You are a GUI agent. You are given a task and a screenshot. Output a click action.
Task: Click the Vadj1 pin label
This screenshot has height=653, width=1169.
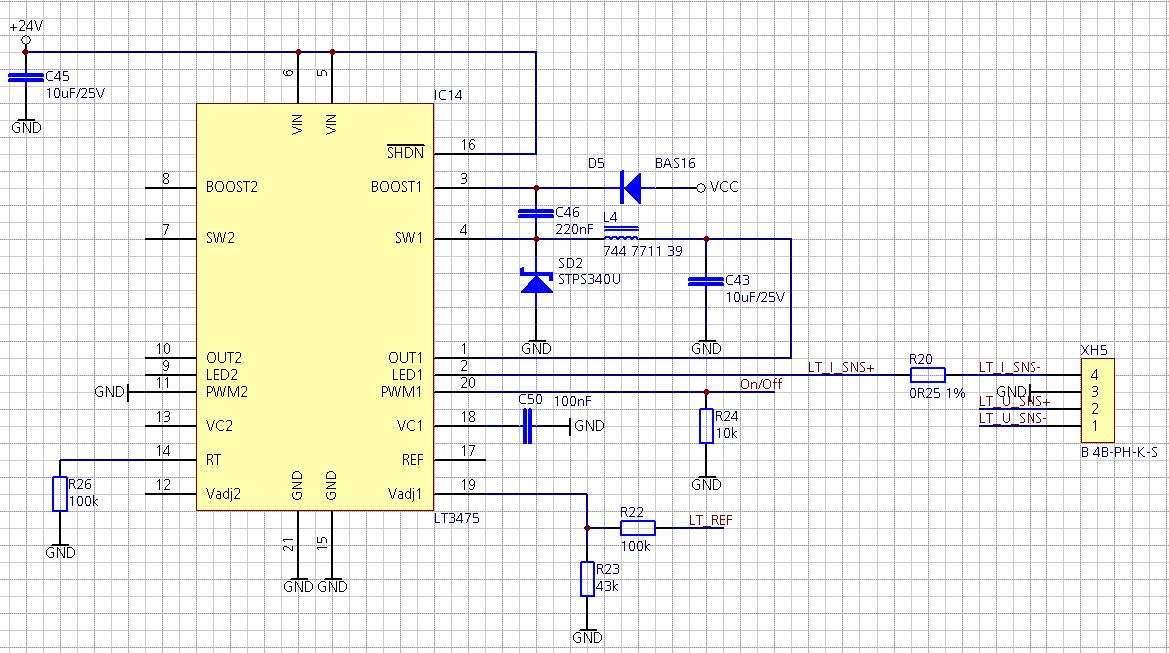tap(405, 493)
